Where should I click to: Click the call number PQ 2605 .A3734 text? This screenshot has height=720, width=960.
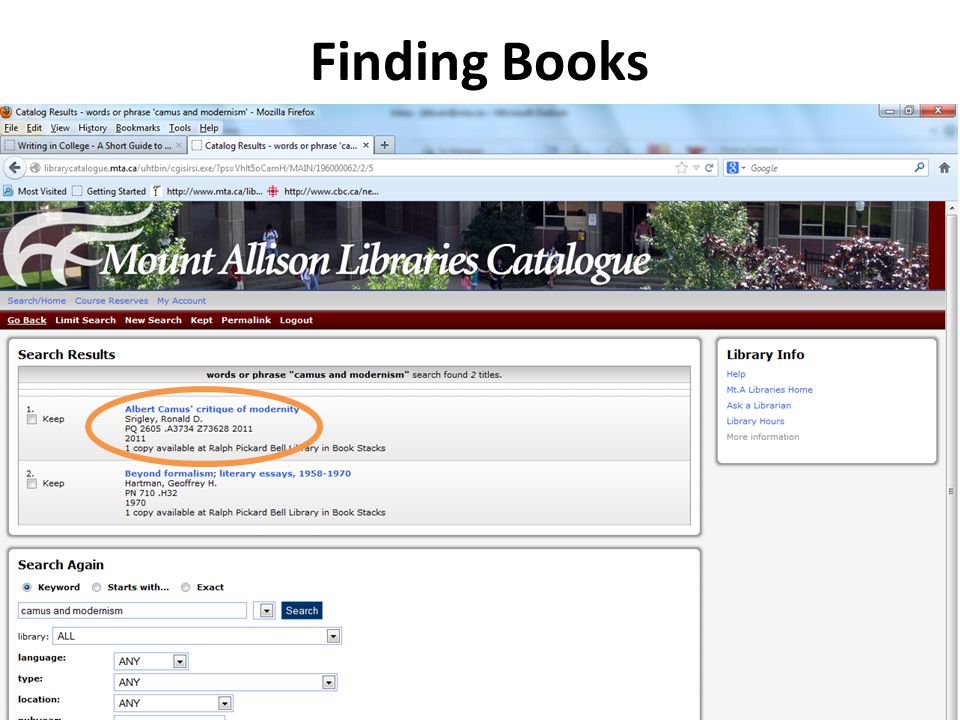[x=189, y=429]
